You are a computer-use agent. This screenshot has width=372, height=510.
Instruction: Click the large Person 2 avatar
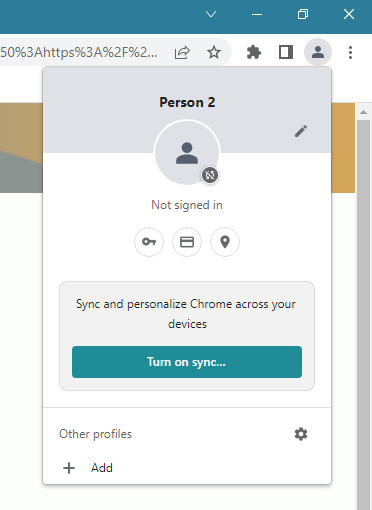(187, 153)
